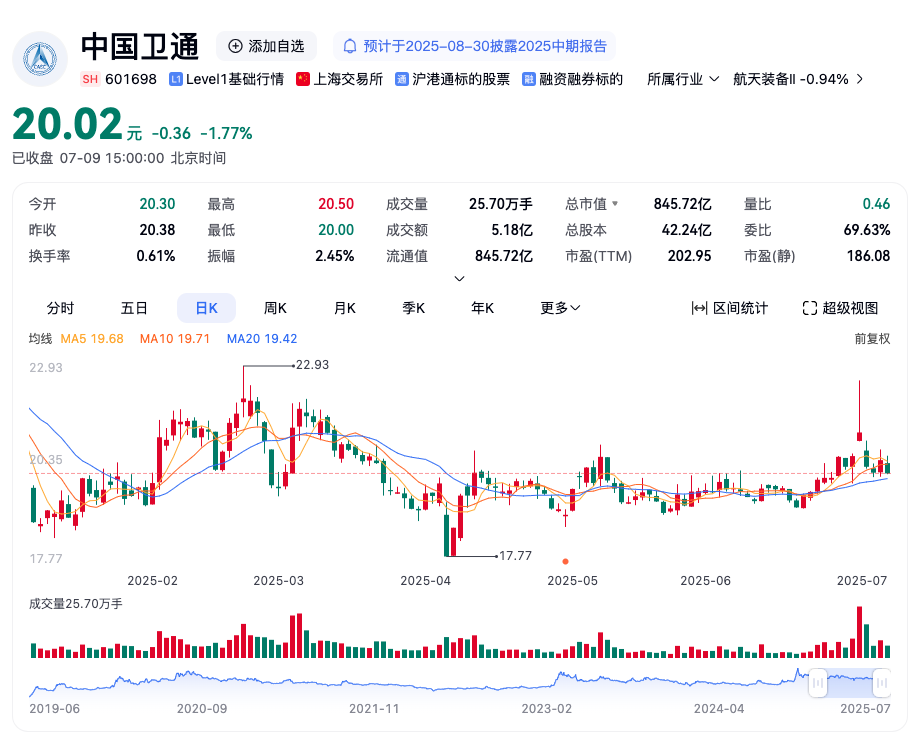The height and width of the screenshot is (745, 924).
Task: Click the 融资融券标的 tag
Action: [x=572, y=79]
